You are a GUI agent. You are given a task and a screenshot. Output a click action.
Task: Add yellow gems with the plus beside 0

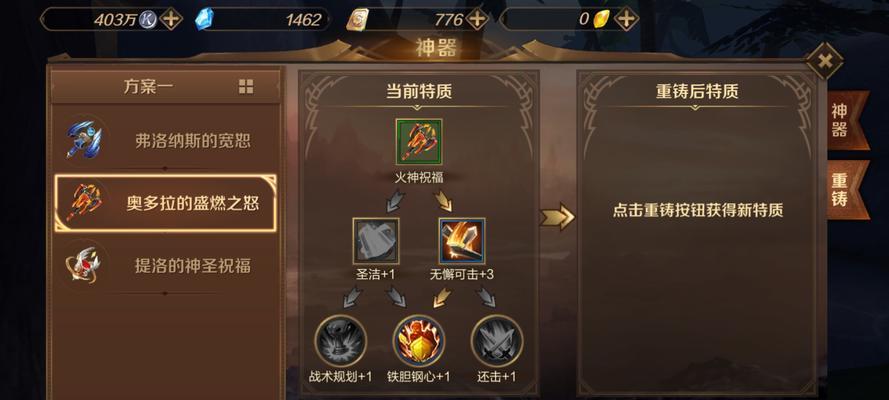pyautogui.click(x=626, y=19)
